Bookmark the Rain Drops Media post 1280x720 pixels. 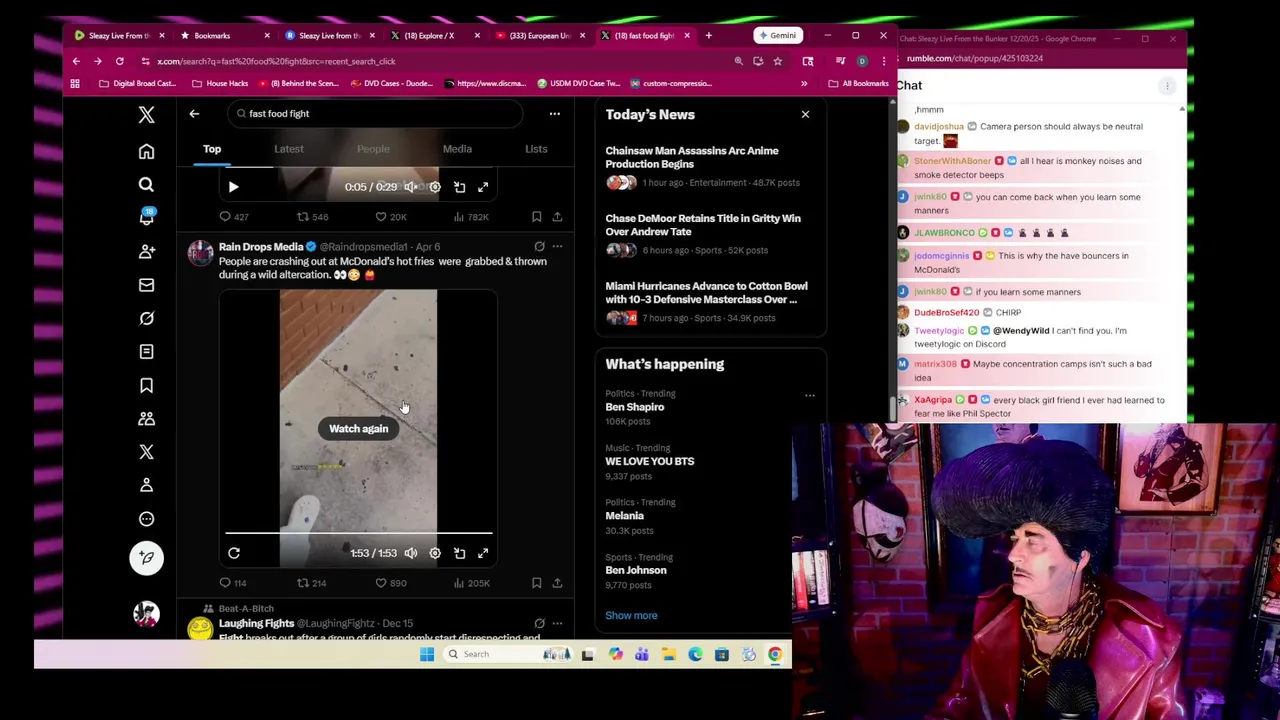[x=536, y=583]
